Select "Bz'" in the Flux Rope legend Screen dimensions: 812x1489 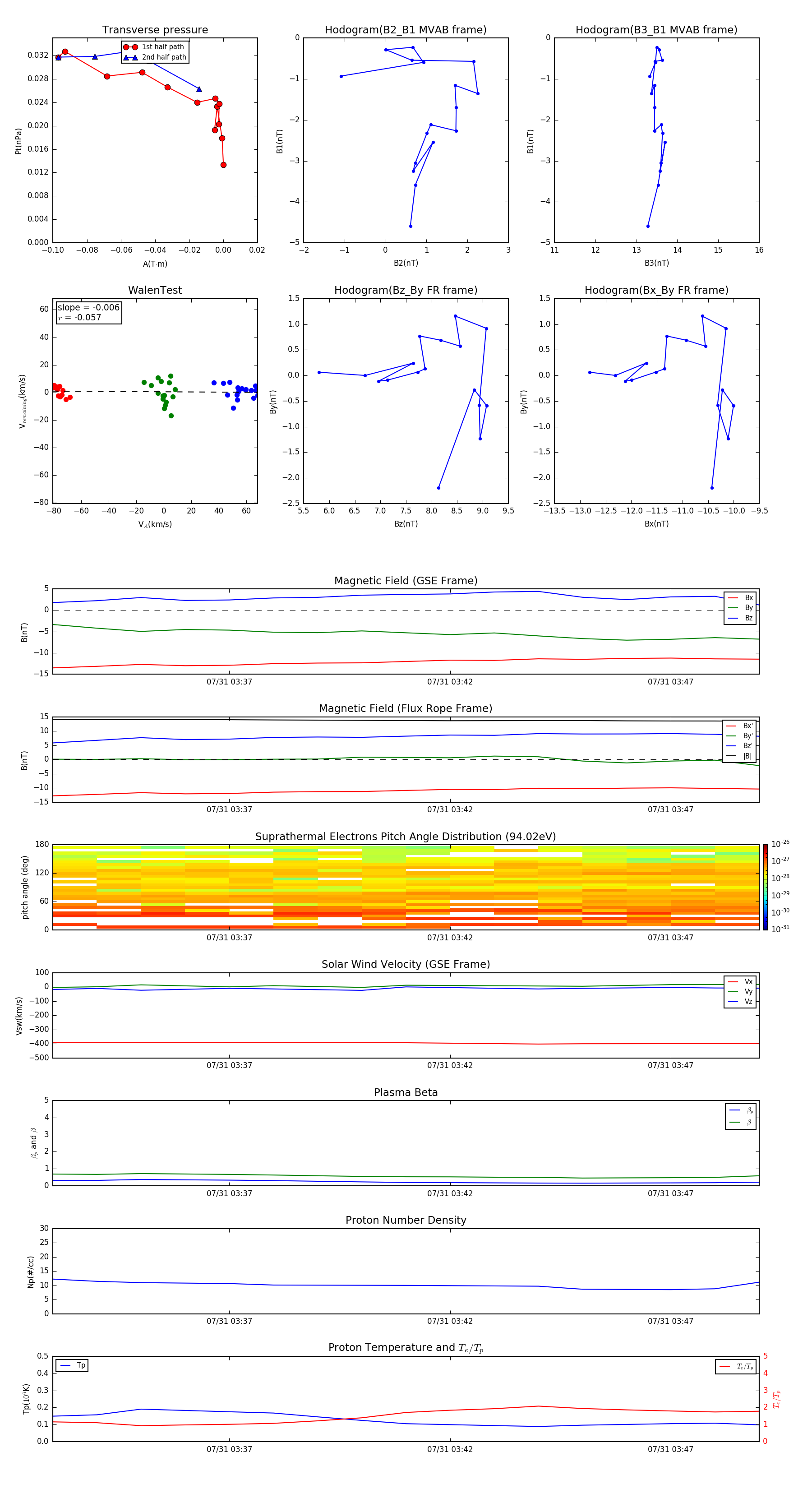click(x=740, y=746)
